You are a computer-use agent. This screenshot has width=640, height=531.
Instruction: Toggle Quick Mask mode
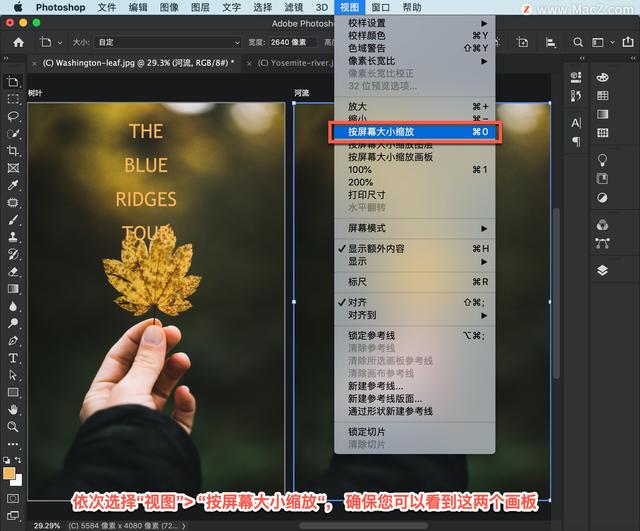pos(13,498)
